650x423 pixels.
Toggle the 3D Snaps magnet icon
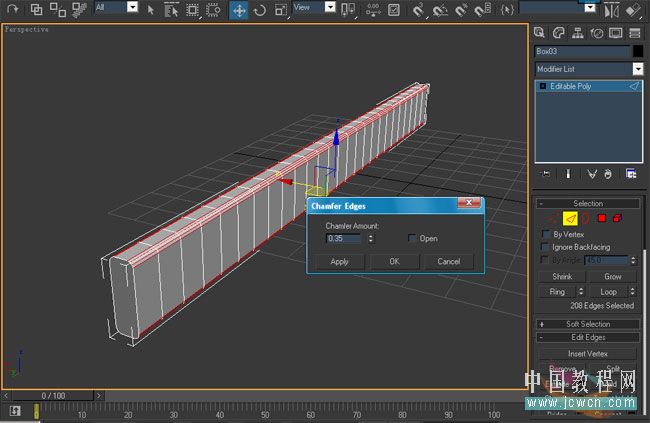pos(418,10)
